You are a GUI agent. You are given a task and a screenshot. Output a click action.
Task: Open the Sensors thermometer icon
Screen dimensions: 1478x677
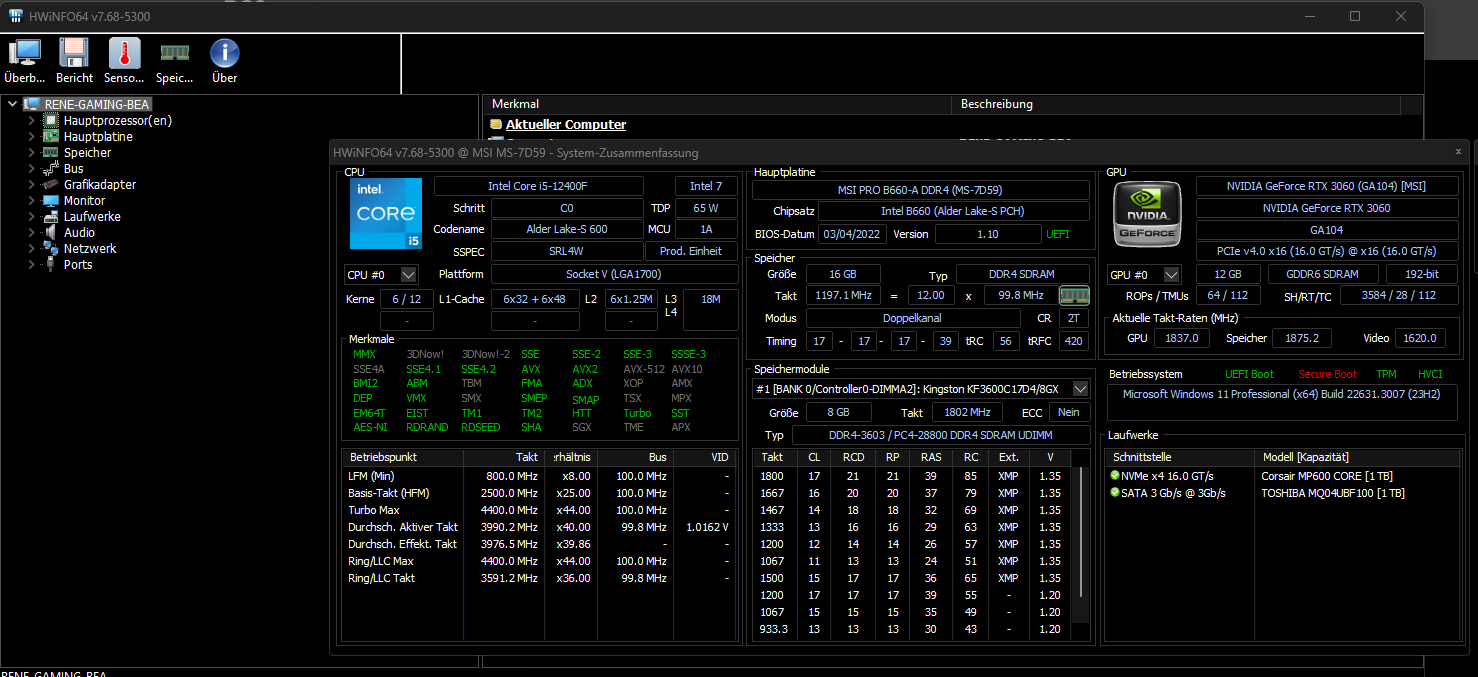124,53
